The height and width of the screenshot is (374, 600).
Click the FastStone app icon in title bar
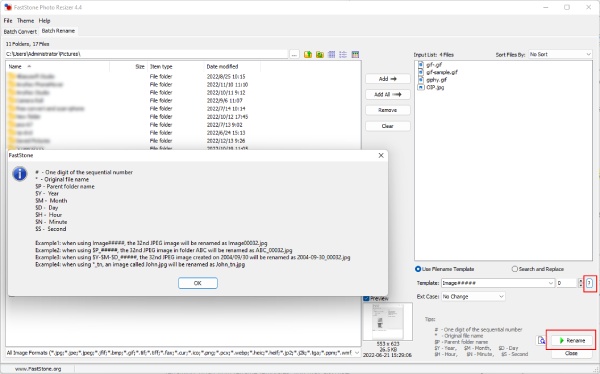(8, 7)
